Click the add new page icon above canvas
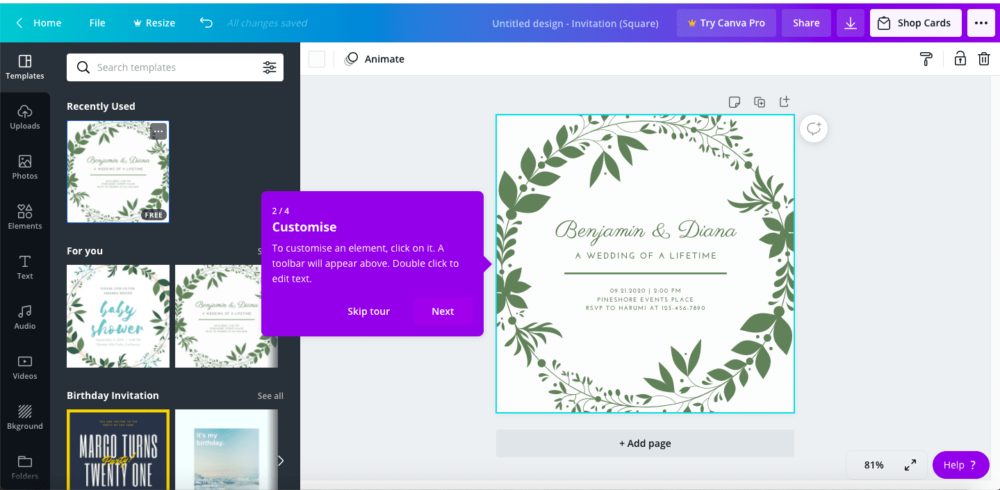 (785, 101)
